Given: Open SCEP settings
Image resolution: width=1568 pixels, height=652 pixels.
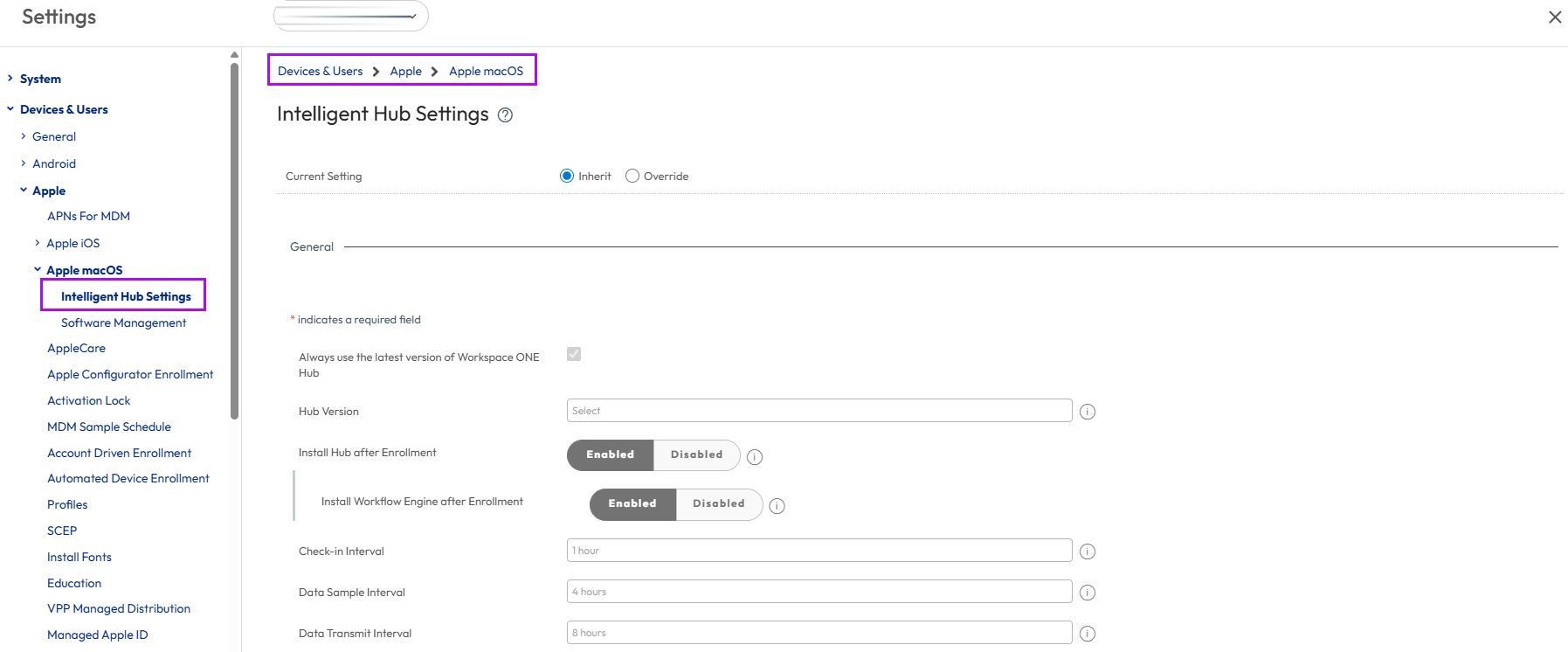Looking at the screenshot, I should [62, 531].
